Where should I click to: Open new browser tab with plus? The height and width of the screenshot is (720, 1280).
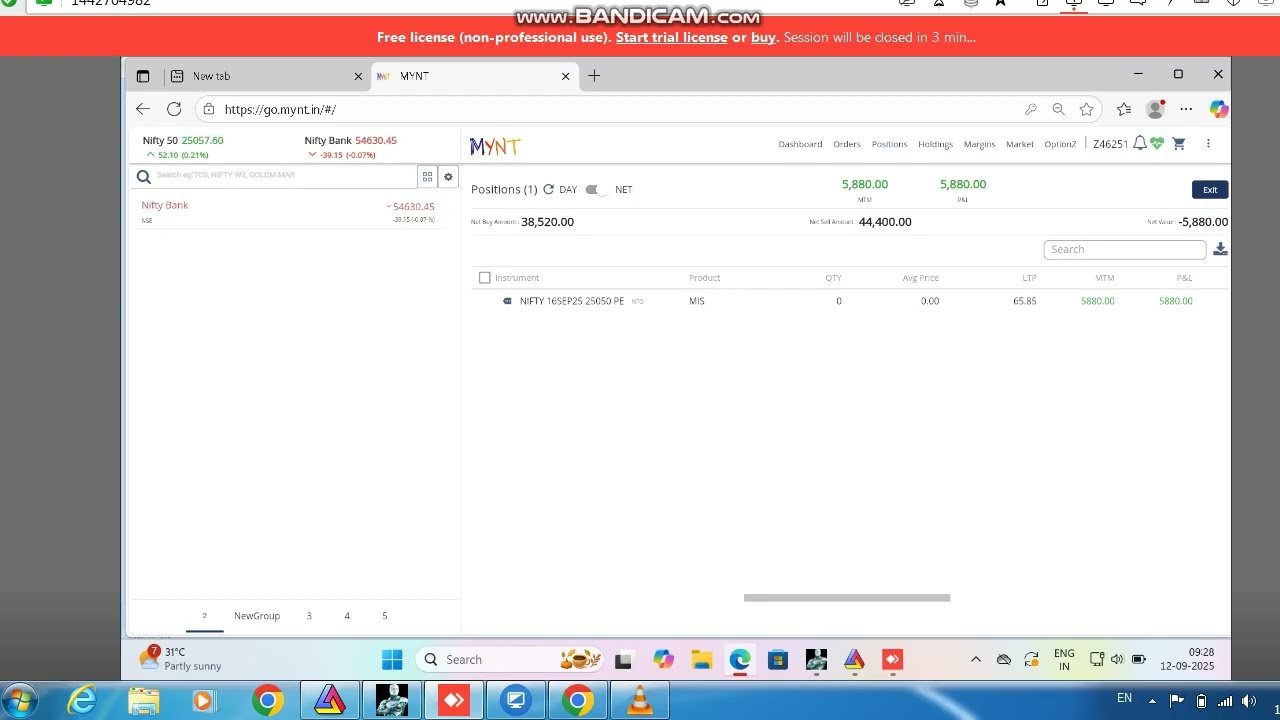594,75
